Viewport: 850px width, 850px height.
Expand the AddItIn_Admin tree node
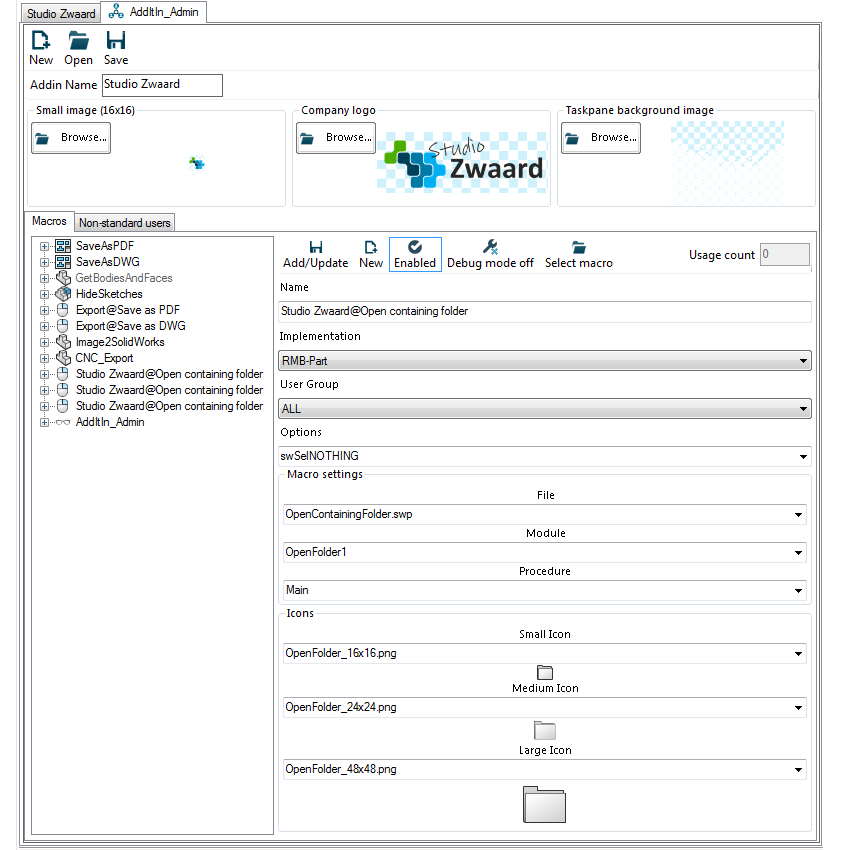[x=44, y=422]
